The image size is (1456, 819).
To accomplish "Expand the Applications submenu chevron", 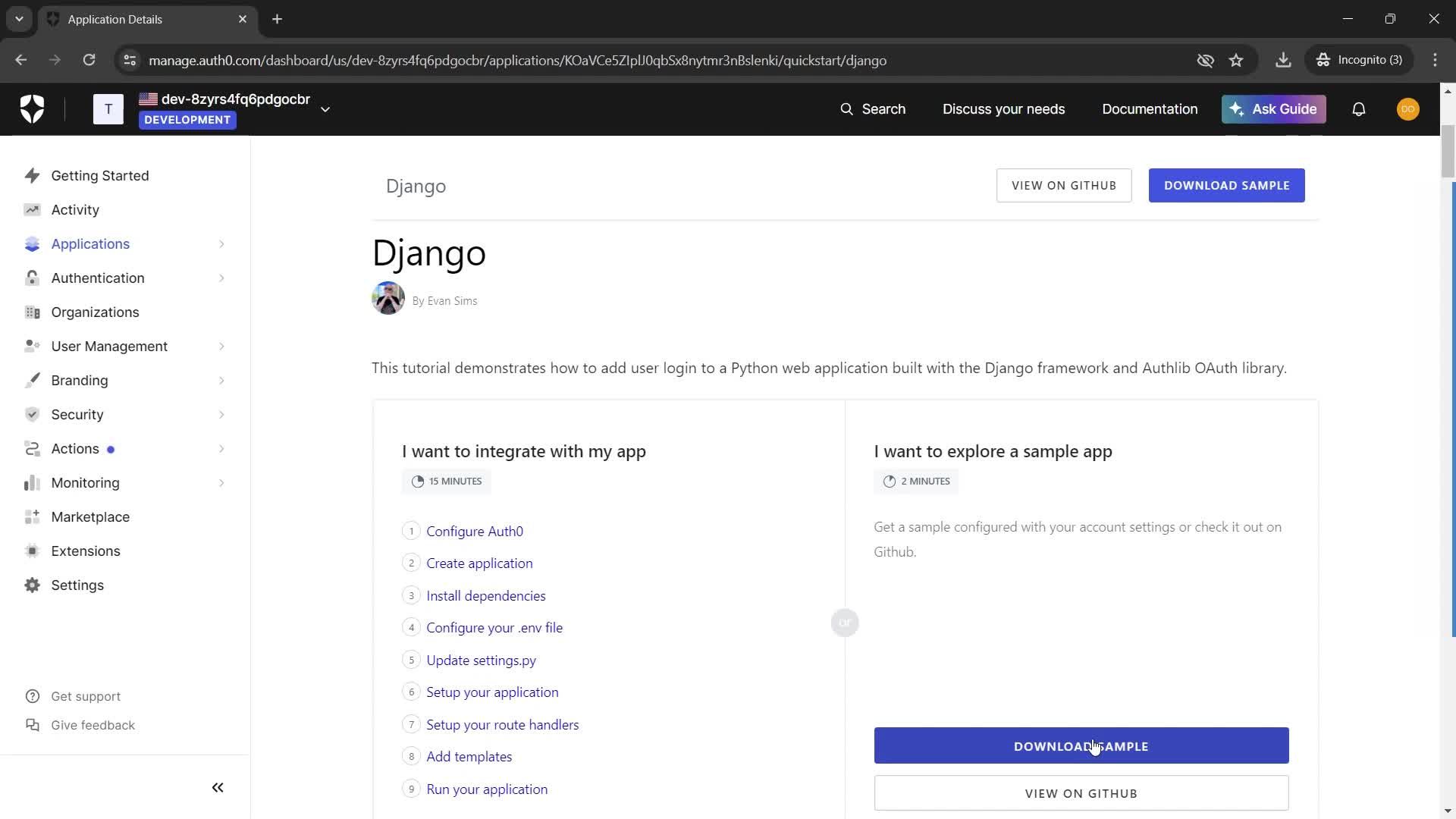I will 221,244.
